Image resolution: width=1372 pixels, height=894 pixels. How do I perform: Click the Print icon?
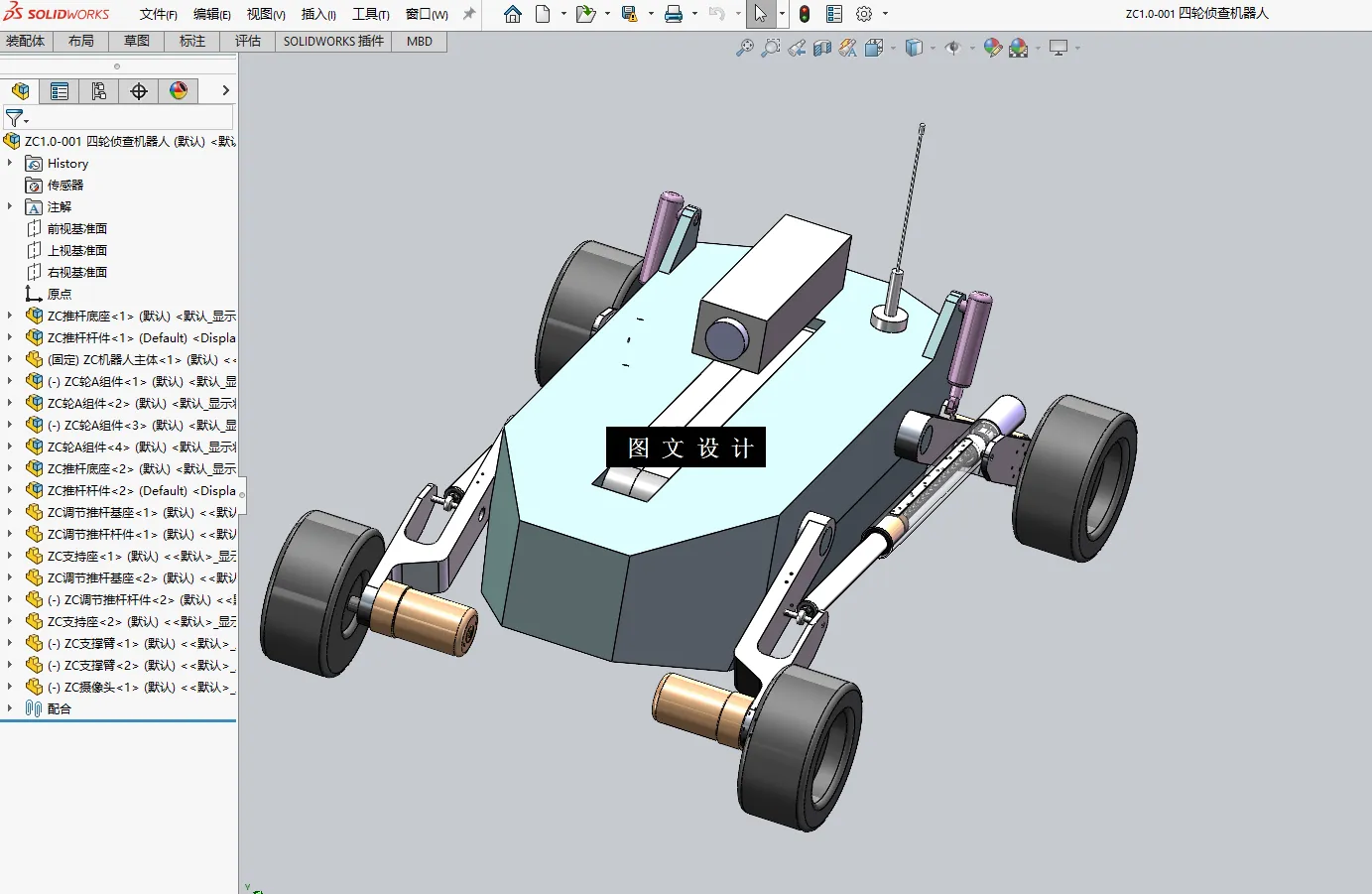[x=674, y=14]
